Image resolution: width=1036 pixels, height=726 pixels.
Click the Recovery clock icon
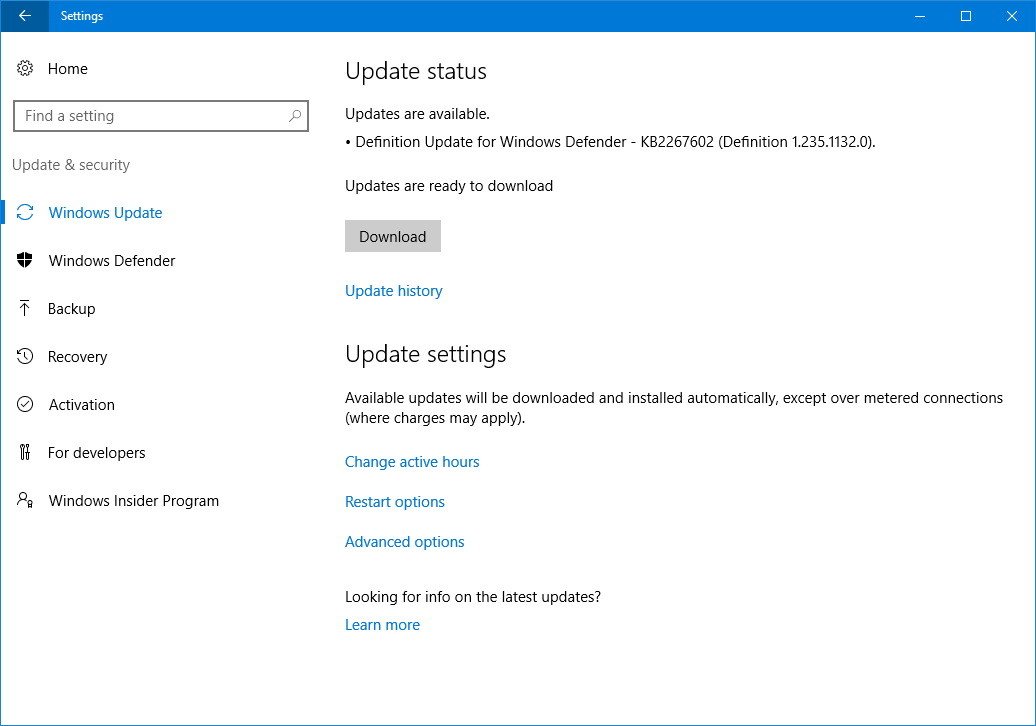point(25,356)
